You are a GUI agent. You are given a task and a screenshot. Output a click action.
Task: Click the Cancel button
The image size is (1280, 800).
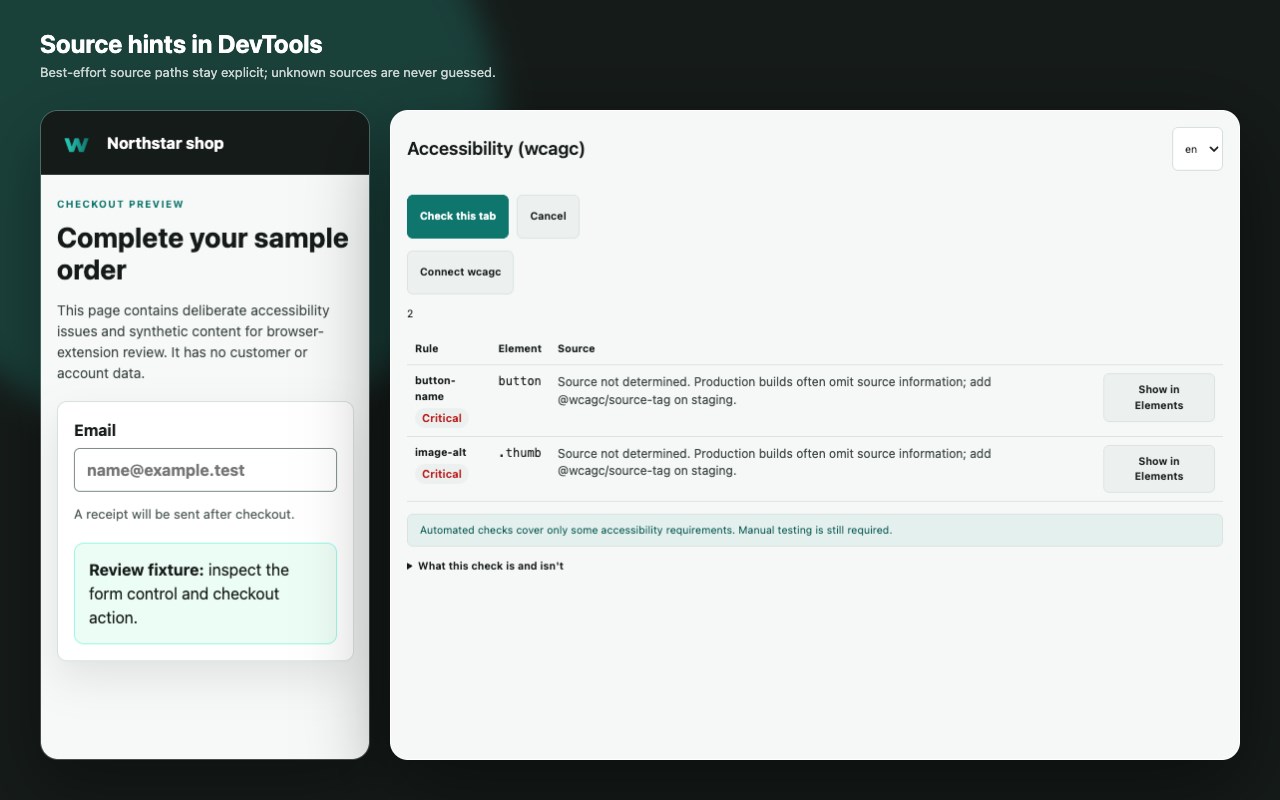548,216
